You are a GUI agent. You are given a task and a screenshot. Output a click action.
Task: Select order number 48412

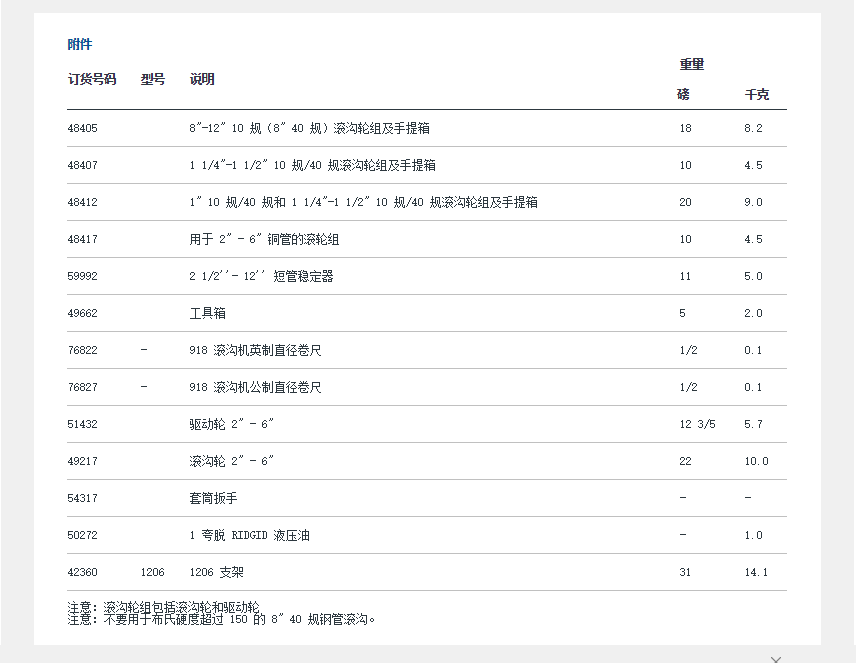(83, 203)
